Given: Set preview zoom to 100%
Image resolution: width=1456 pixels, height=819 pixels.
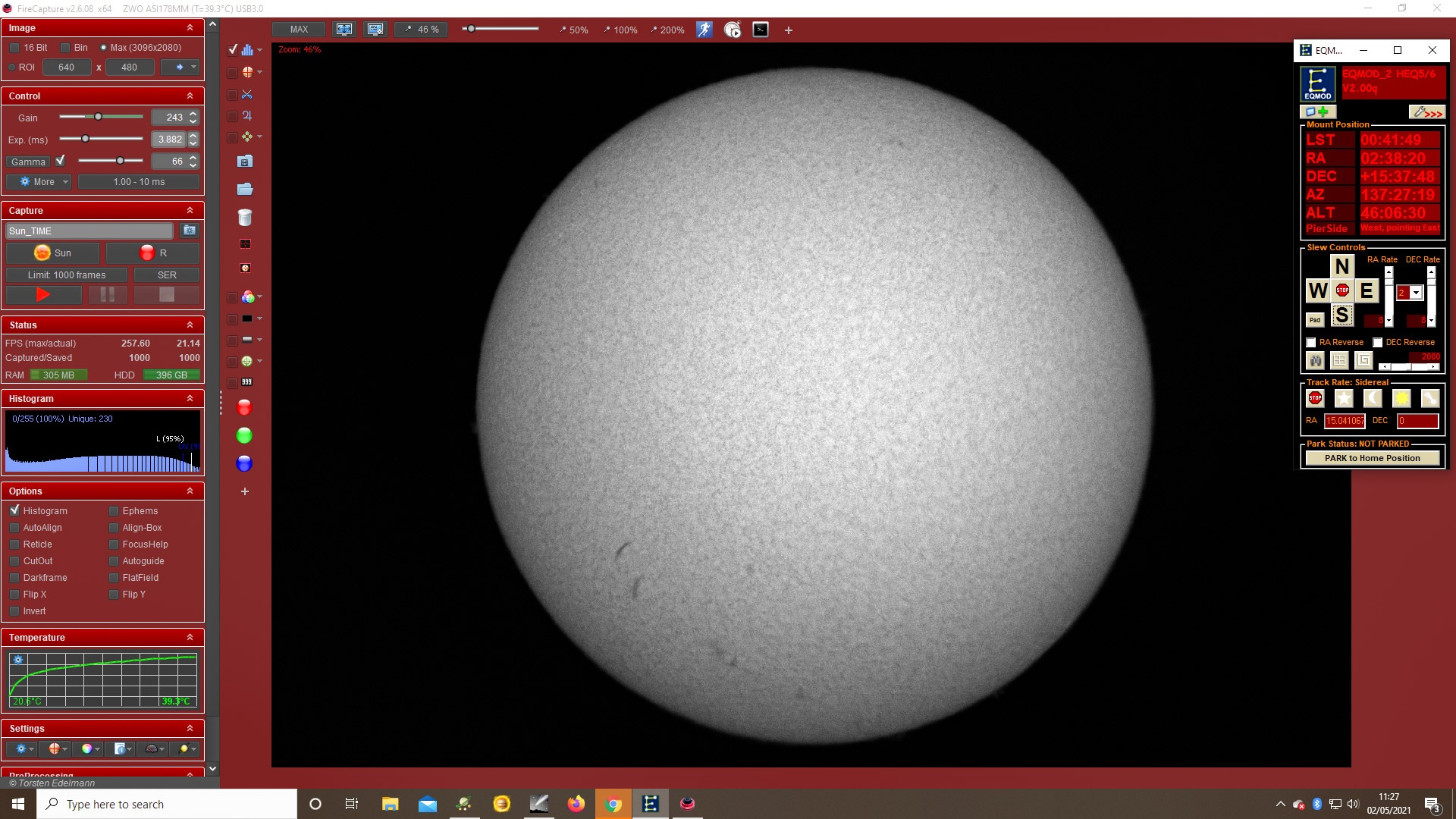Looking at the screenshot, I should (x=620, y=30).
